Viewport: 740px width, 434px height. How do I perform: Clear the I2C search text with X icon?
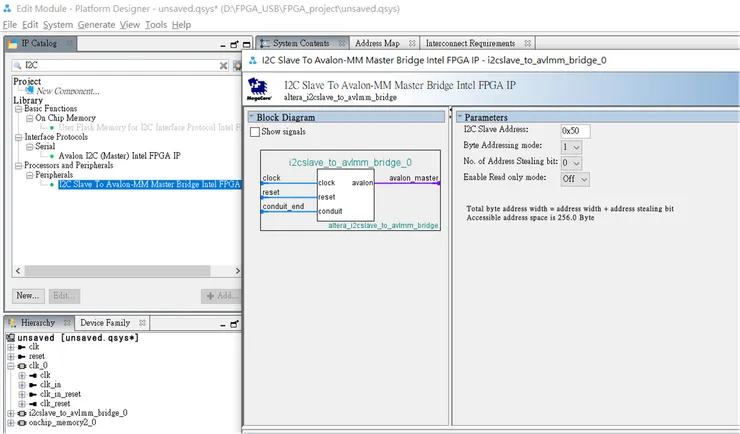click(224, 66)
